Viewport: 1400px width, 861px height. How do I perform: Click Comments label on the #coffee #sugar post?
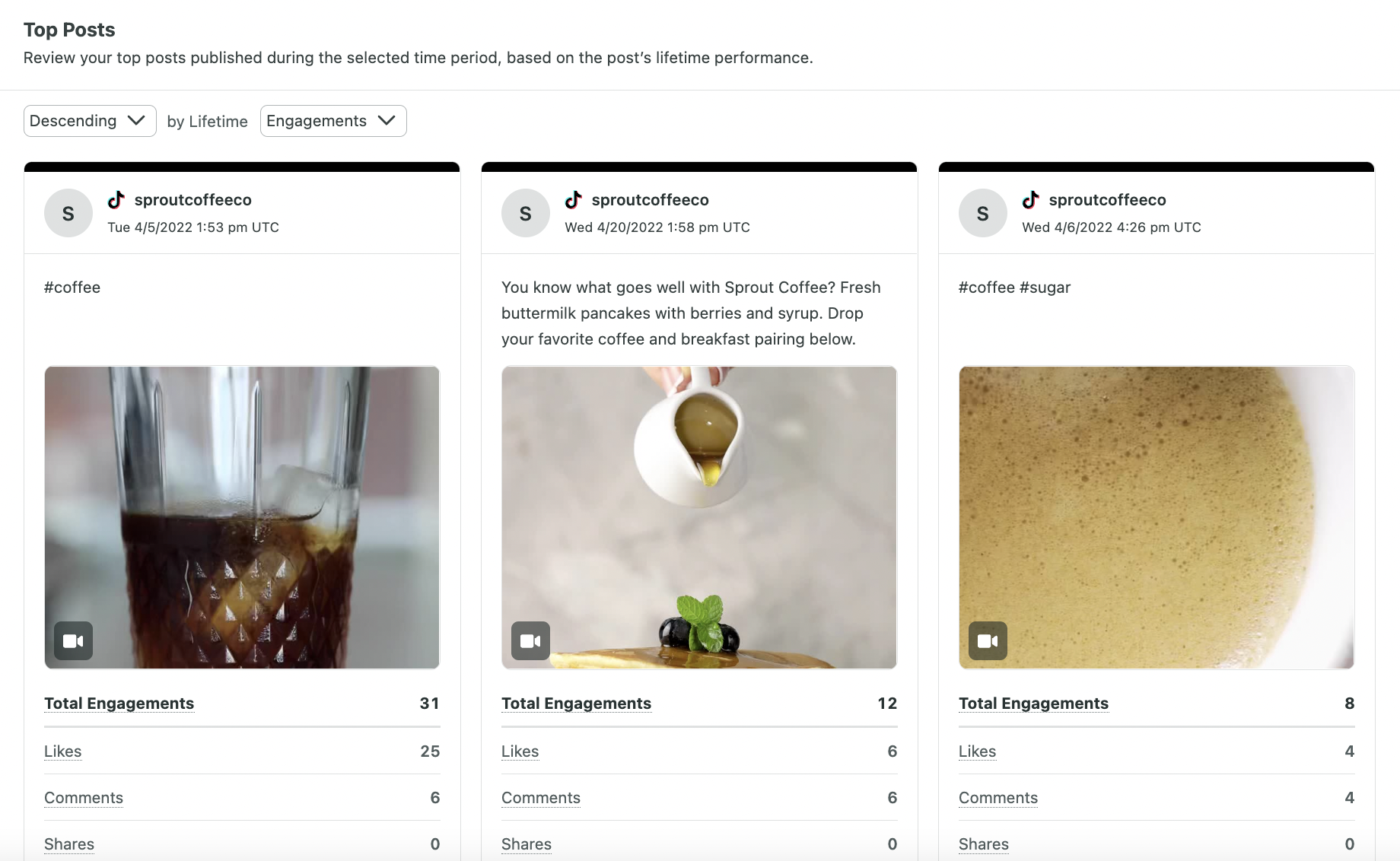tap(998, 798)
